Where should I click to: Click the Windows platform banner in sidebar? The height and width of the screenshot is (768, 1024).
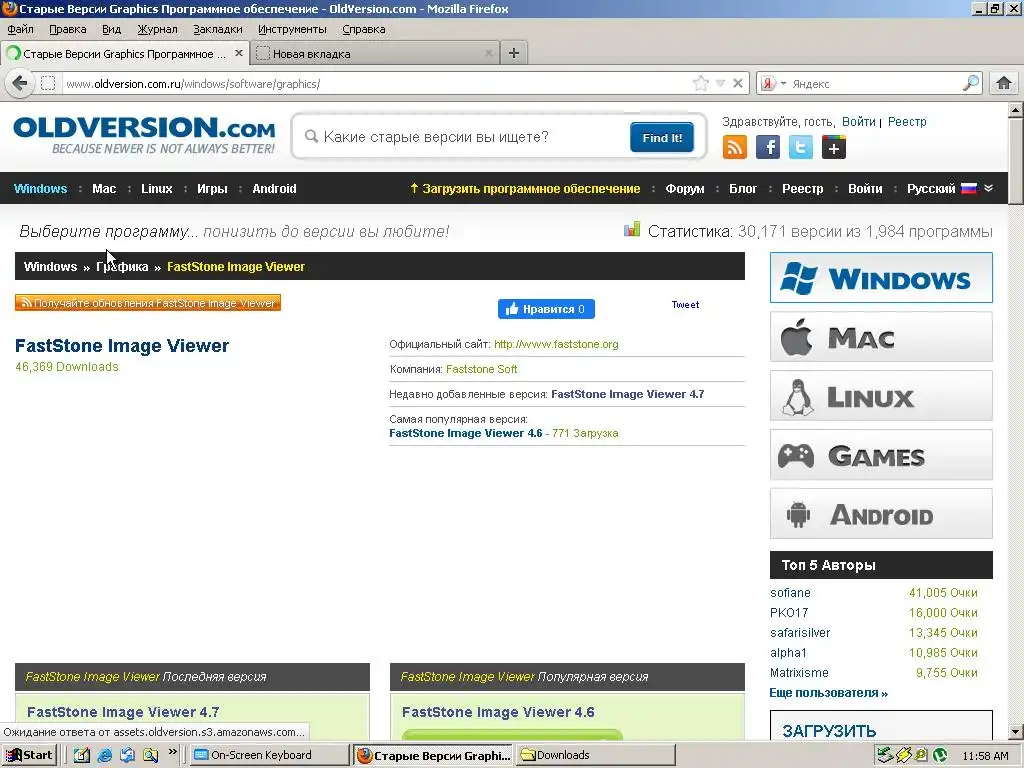tap(881, 278)
